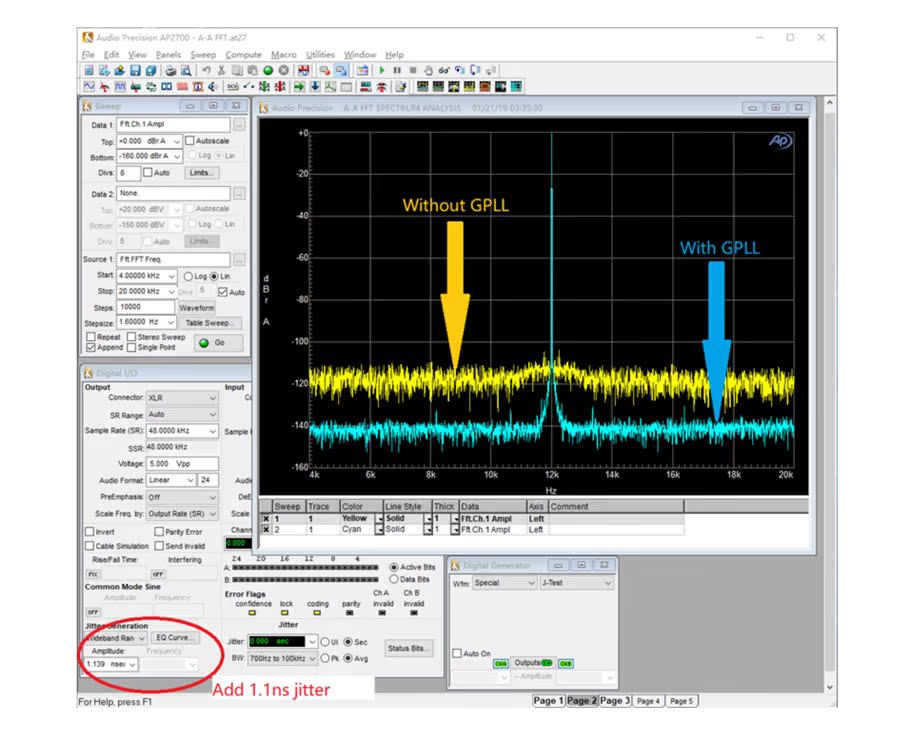Image resolution: width=900 pixels, height=749 pixels.
Task: Open the square-wave Digital Generator panel icon
Action: [120, 87]
